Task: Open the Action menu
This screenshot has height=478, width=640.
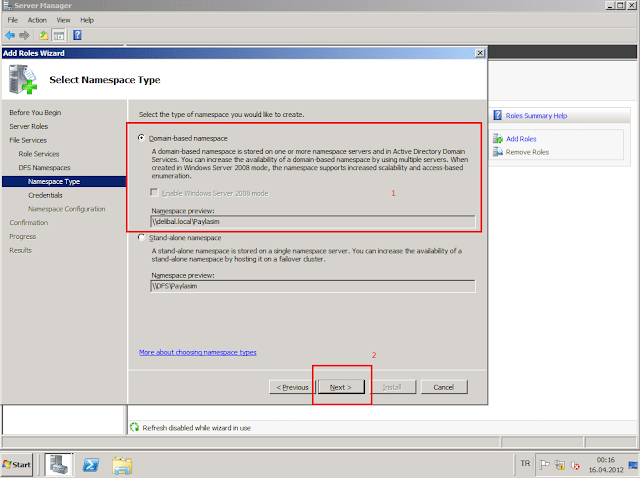Action: [37, 20]
